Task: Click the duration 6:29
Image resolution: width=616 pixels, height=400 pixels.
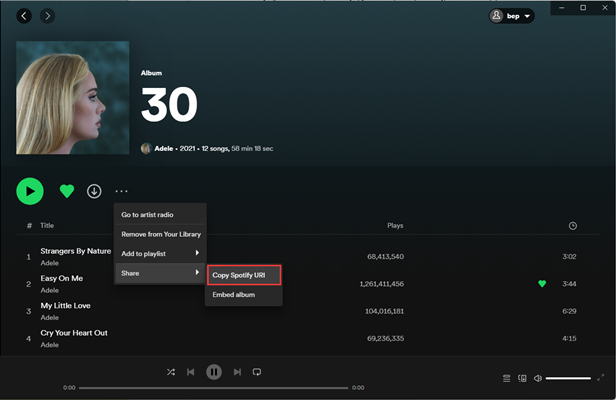Action: pos(569,311)
